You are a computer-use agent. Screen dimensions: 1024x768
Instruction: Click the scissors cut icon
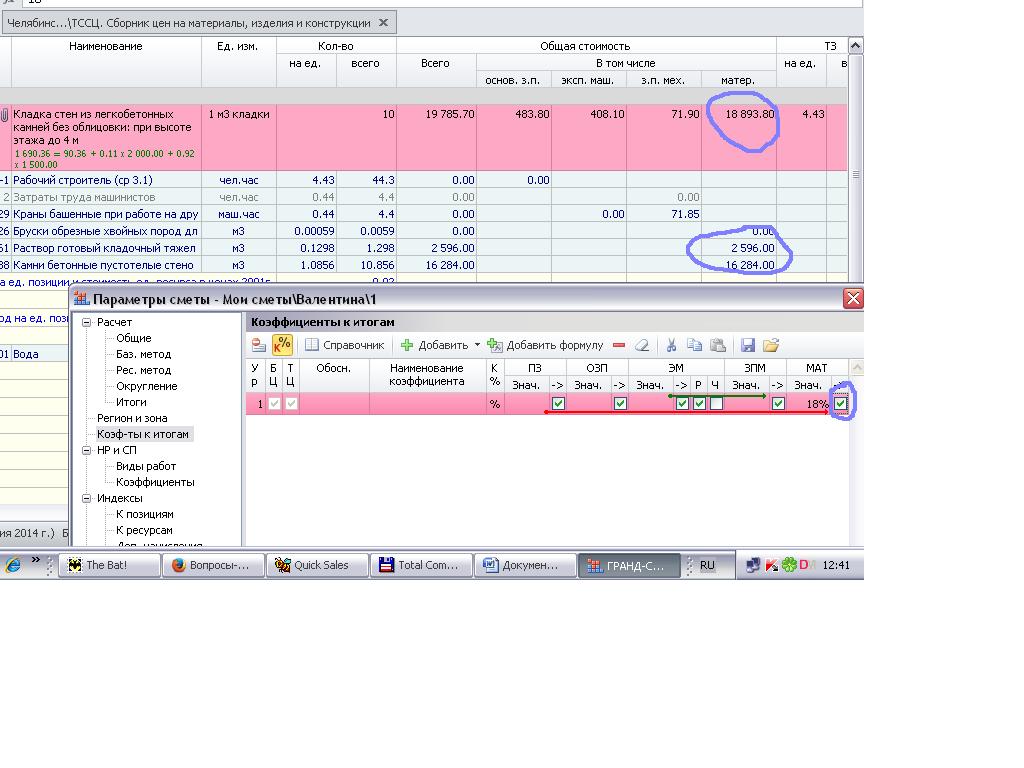click(x=672, y=345)
